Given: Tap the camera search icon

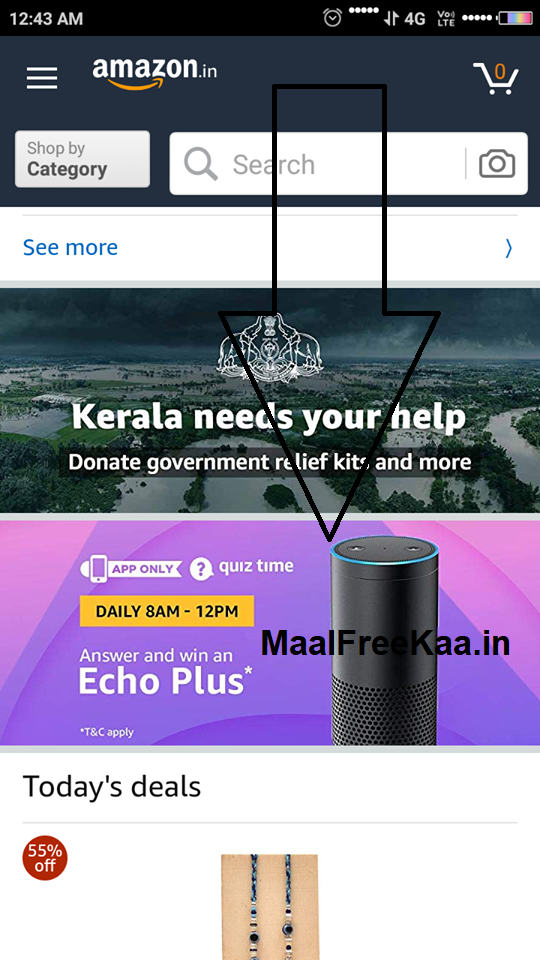Looking at the screenshot, I should point(497,164).
